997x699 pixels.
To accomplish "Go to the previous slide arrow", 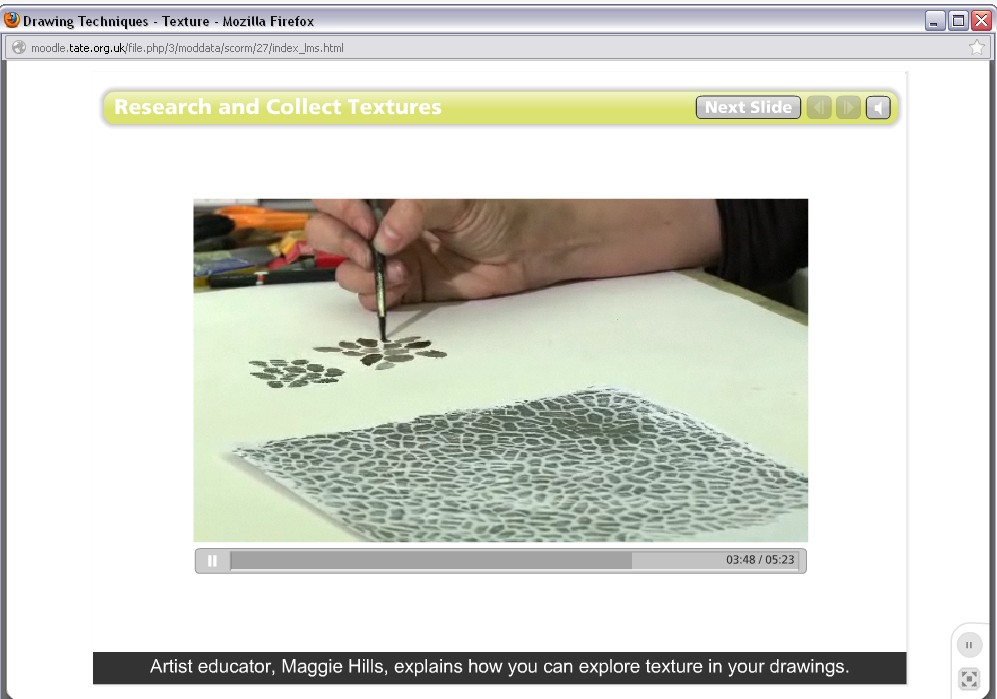I will tap(819, 107).
